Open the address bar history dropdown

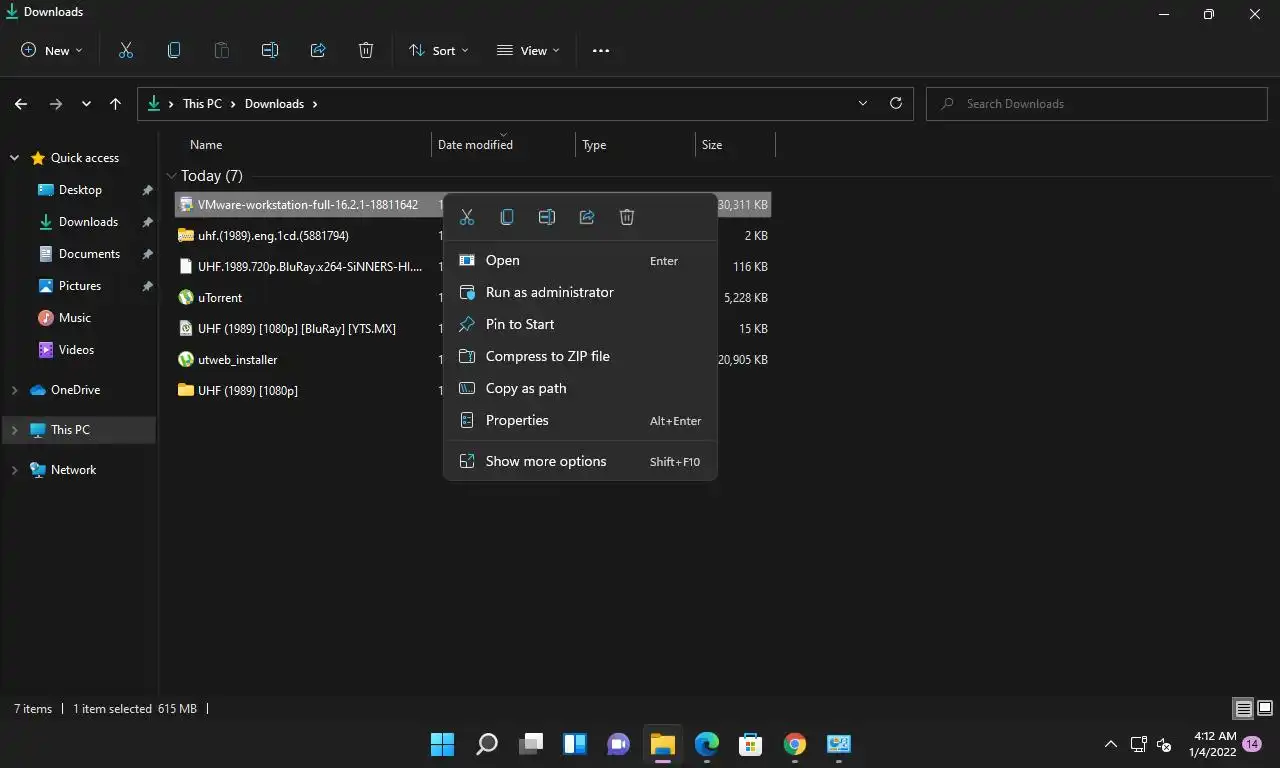[x=863, y=103]
